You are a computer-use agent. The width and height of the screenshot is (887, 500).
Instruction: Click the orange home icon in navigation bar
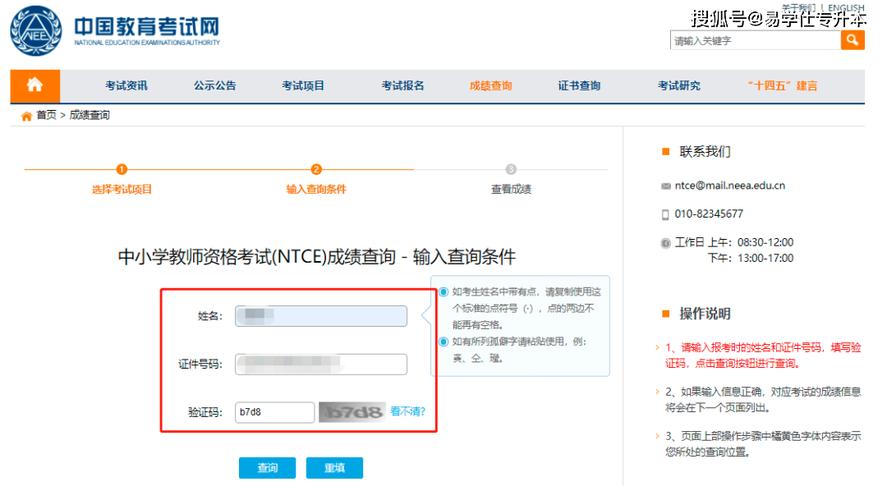tap(35, 85)
